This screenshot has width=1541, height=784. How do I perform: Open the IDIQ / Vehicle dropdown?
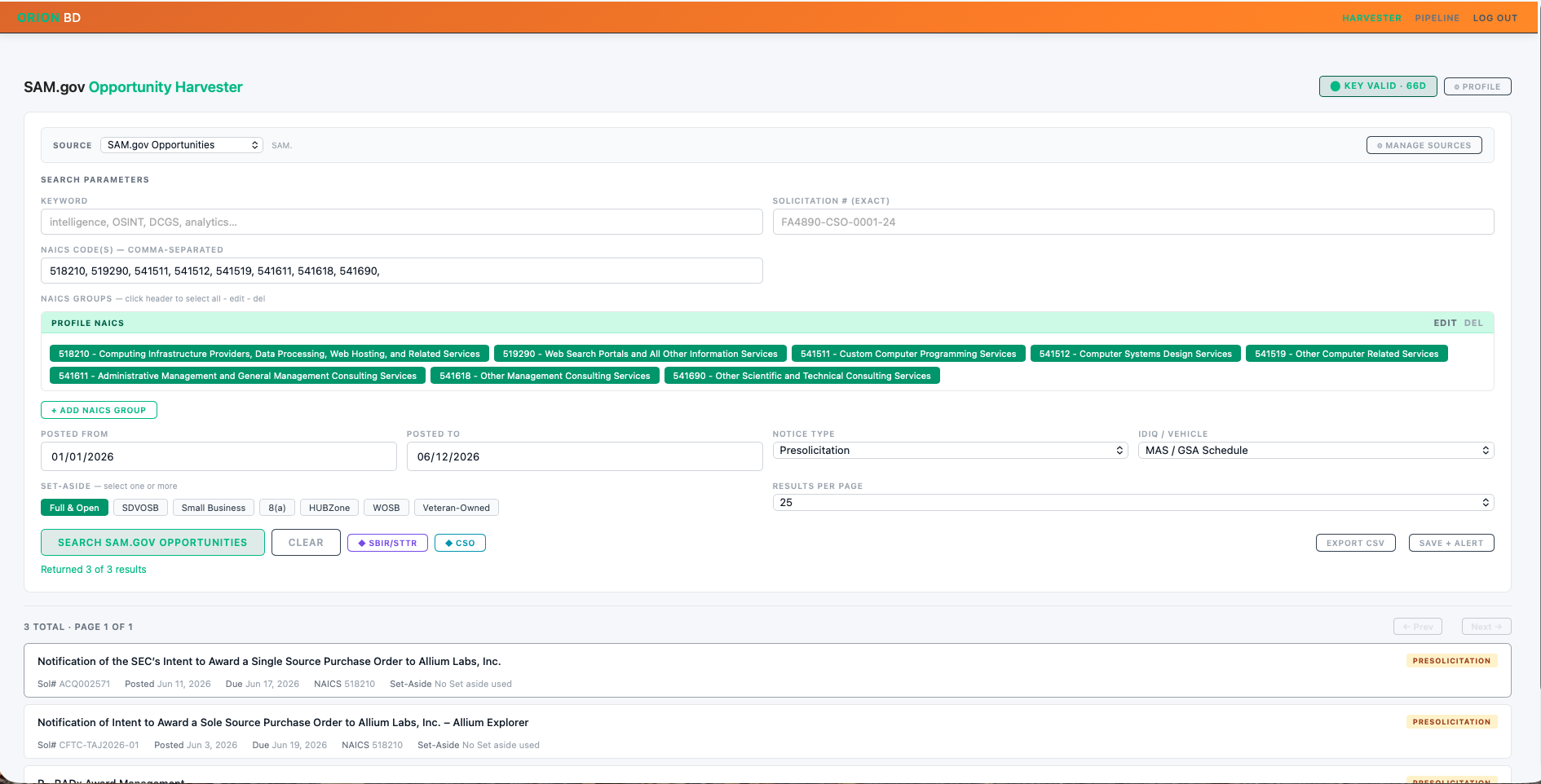(x=1316, y=450)
